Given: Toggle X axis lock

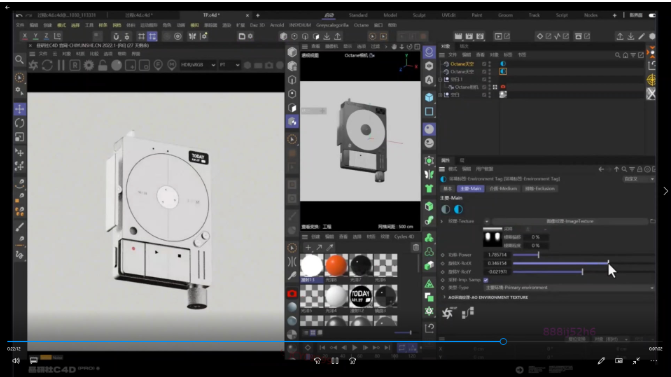Looking at the screenshot, I should pos(25,36).
